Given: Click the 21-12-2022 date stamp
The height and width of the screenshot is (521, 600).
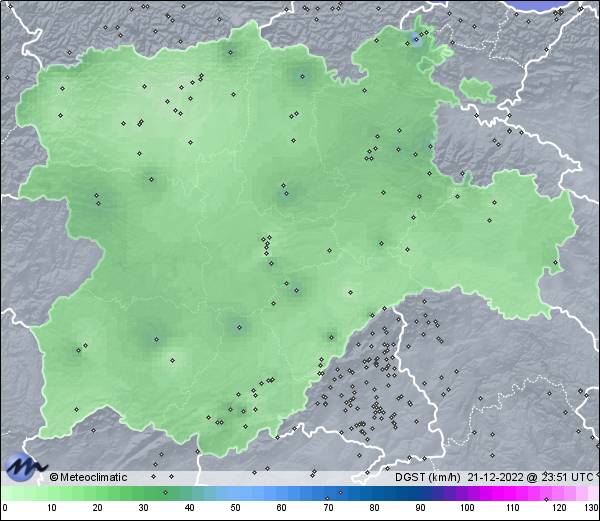Looking at the screenshot, I should 496,477.
